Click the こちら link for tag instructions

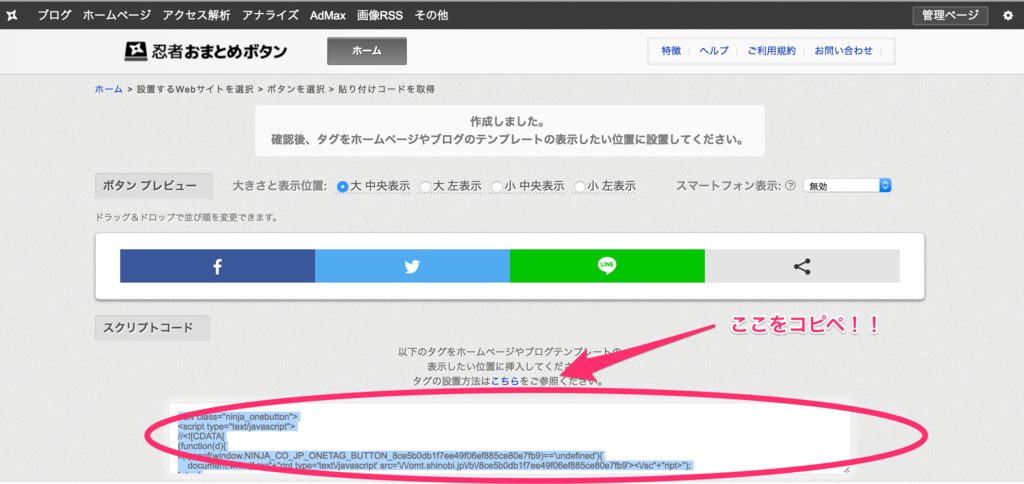point(505,381)
